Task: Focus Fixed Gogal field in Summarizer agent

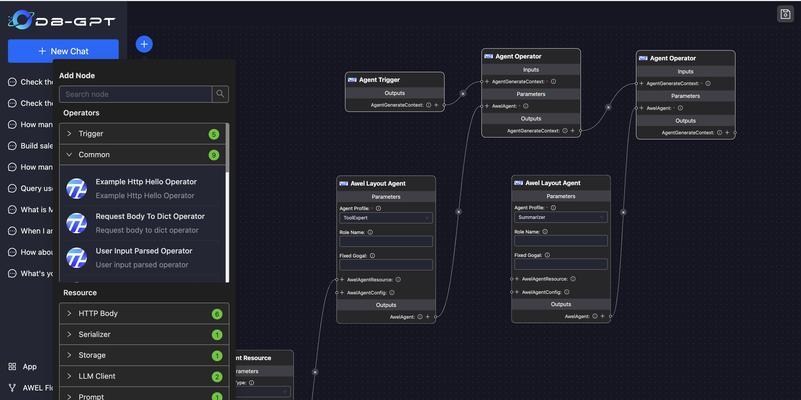Action: point(560,264)
